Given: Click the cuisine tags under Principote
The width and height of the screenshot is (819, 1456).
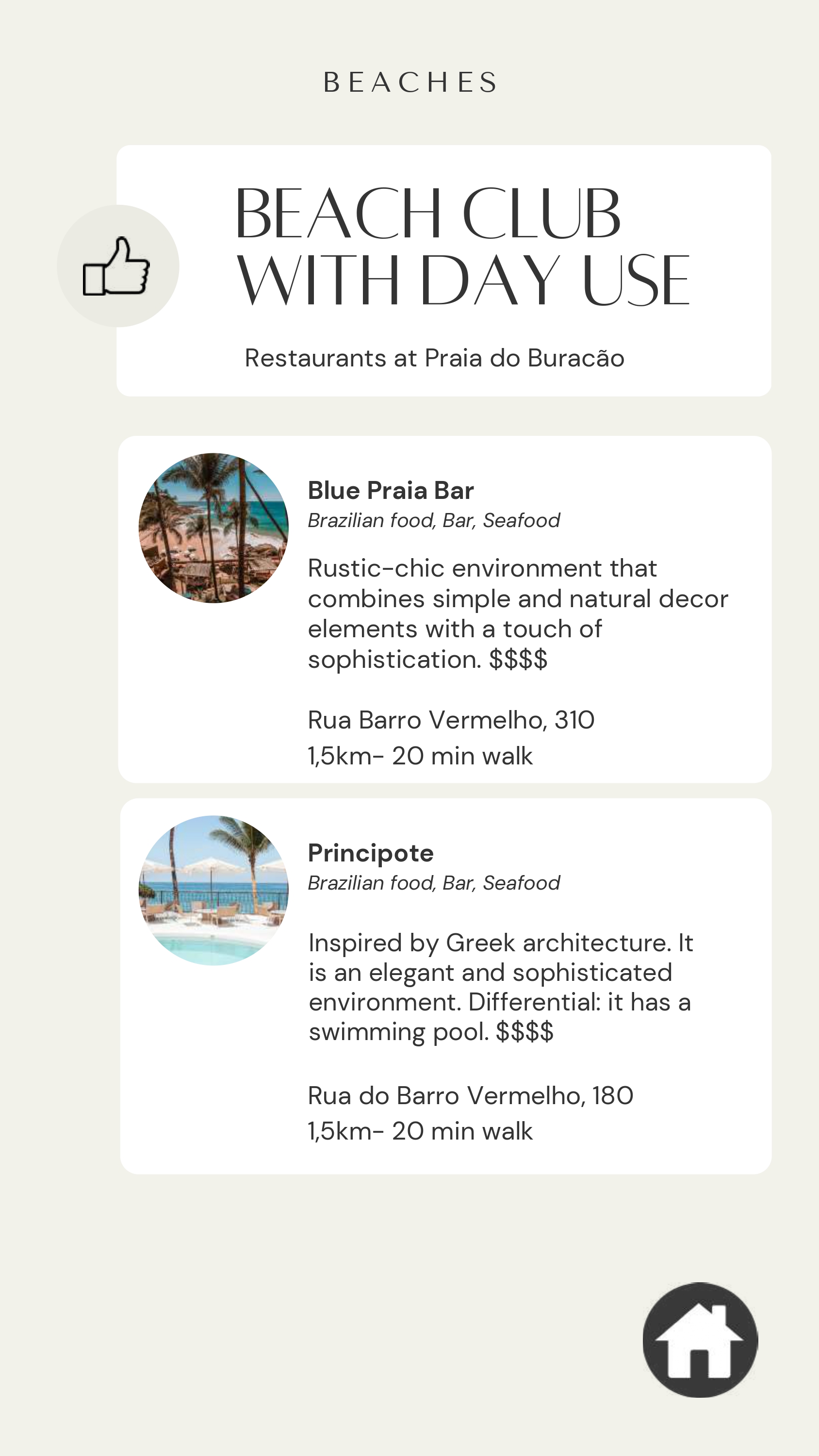Looking at the screenshot, I should (x=434, y=883).
